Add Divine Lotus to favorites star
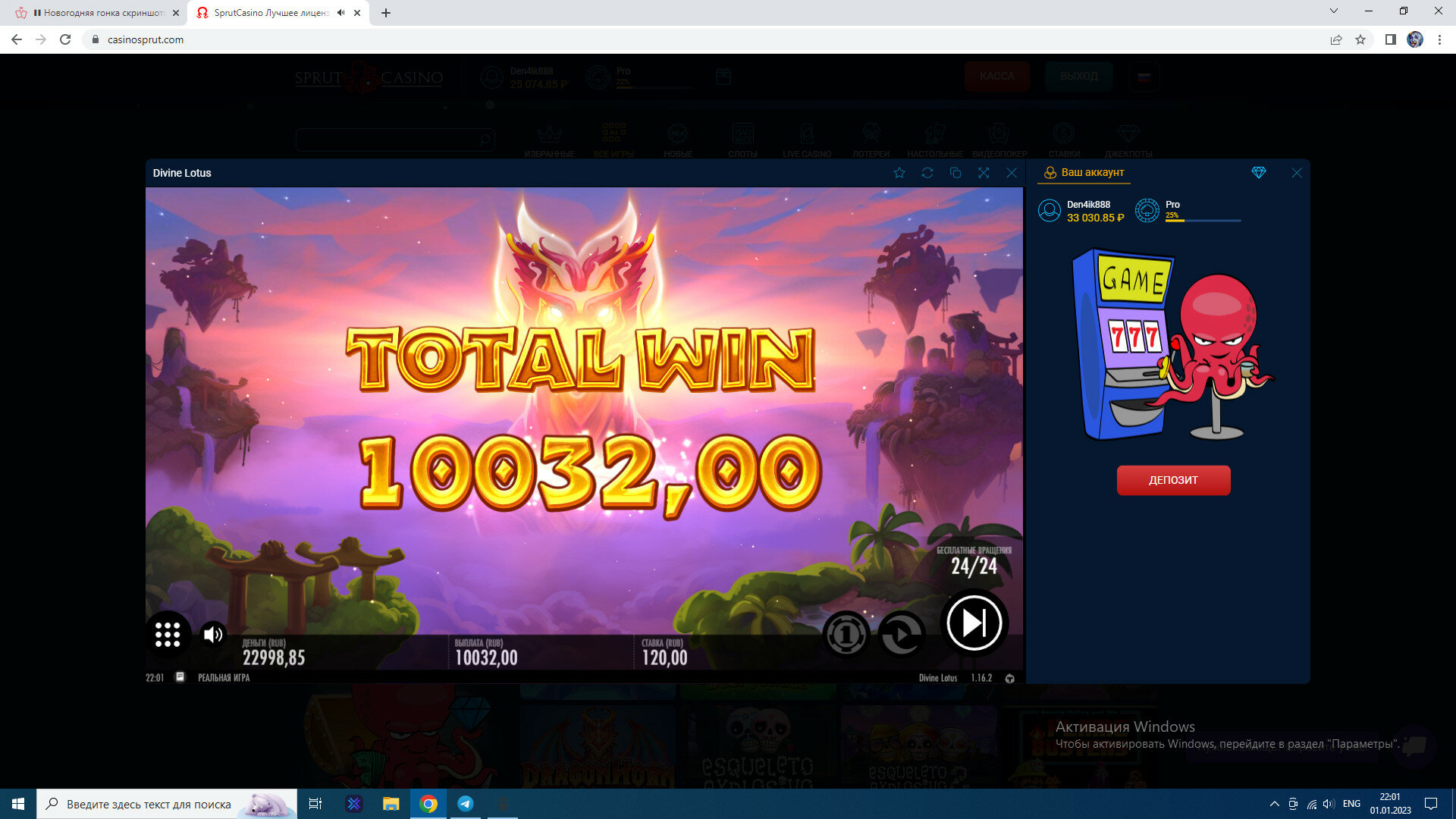The image size is (1456, 819). pos(899,173)
